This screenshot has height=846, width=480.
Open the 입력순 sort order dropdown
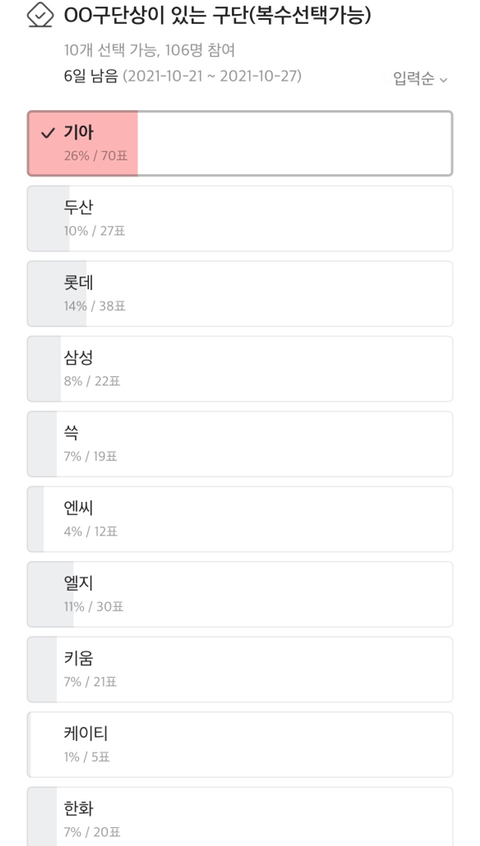coord(420,79)
